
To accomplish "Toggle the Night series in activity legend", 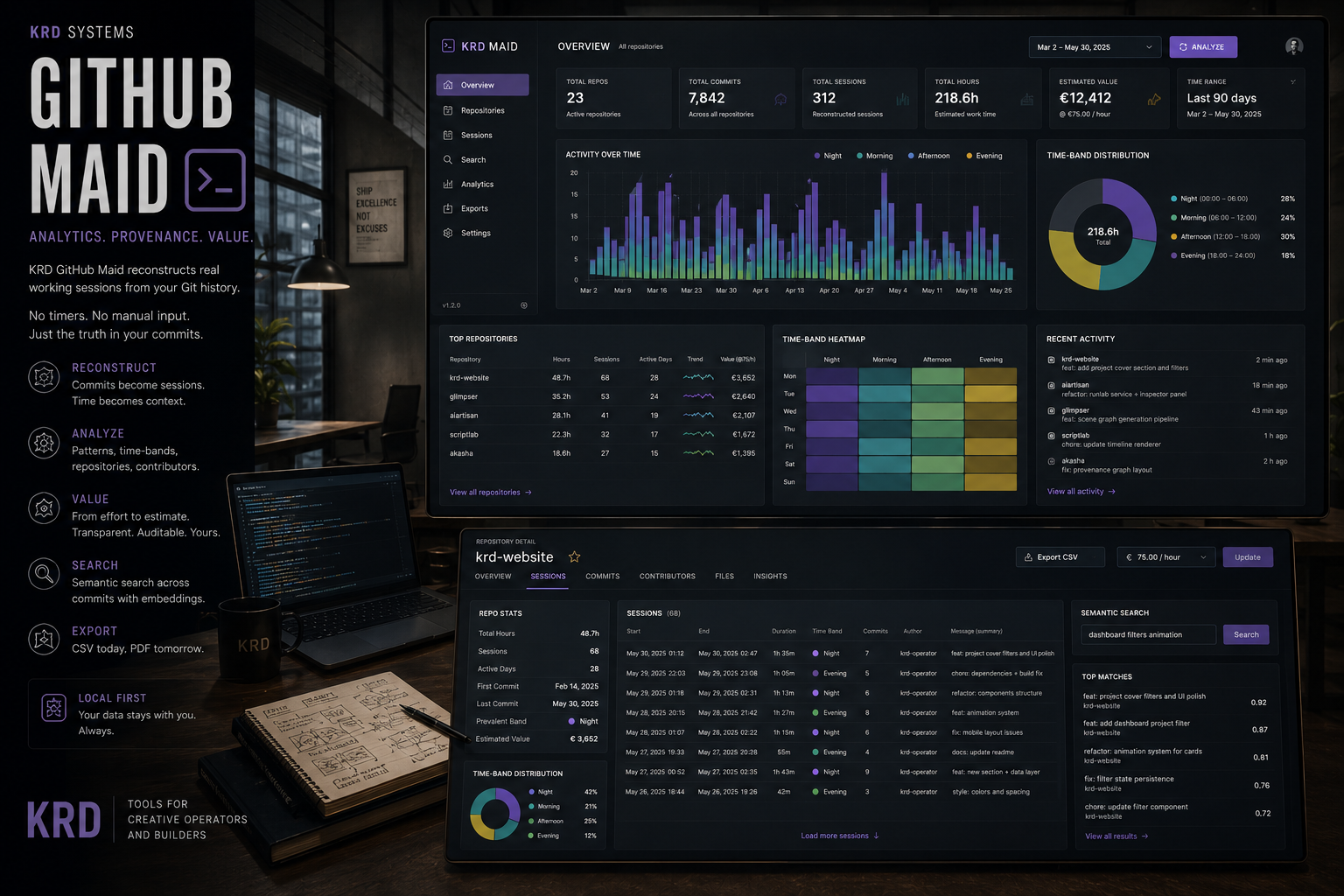I will click(828, 156).
